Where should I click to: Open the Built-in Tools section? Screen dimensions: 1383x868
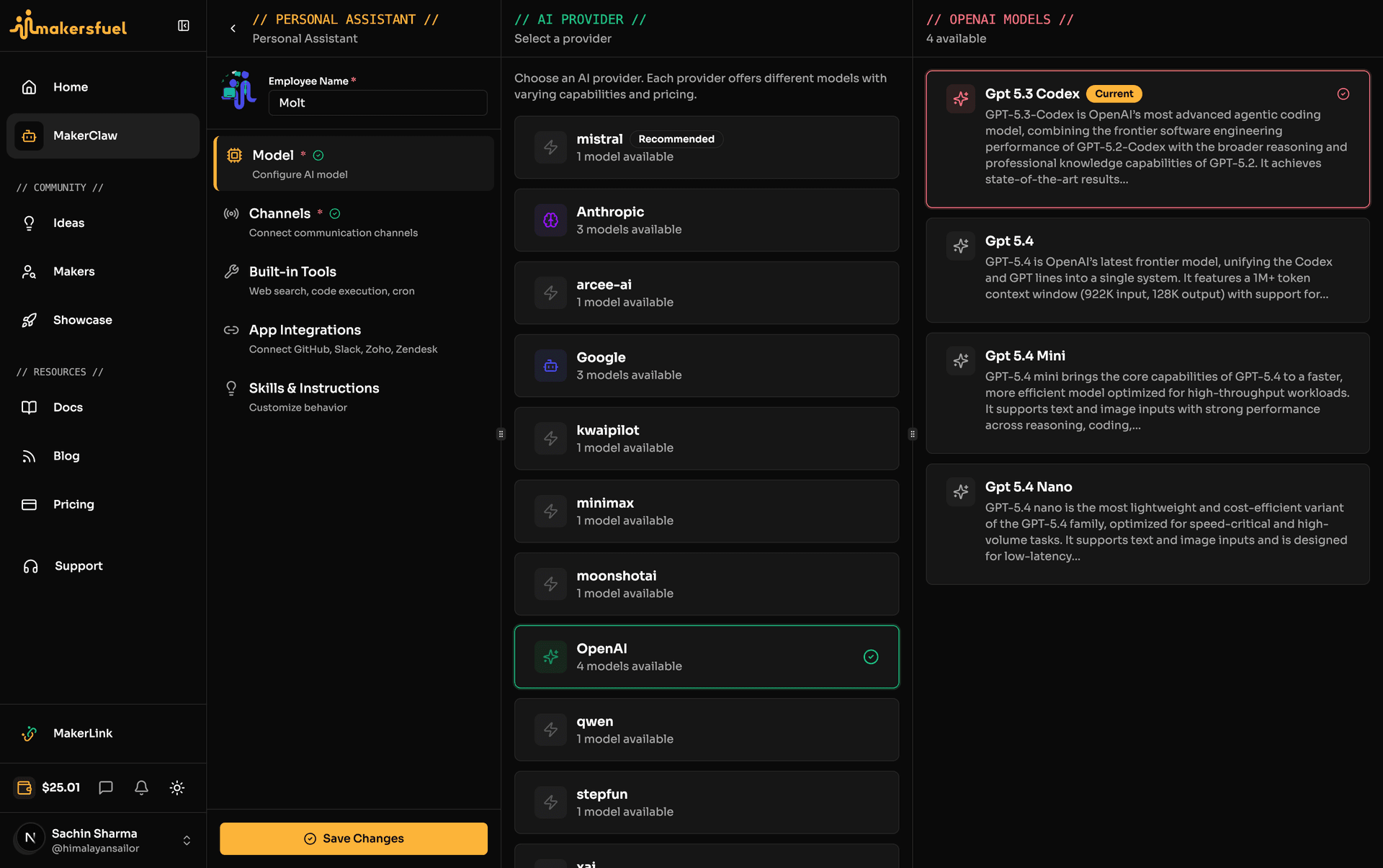coord(355,280)
